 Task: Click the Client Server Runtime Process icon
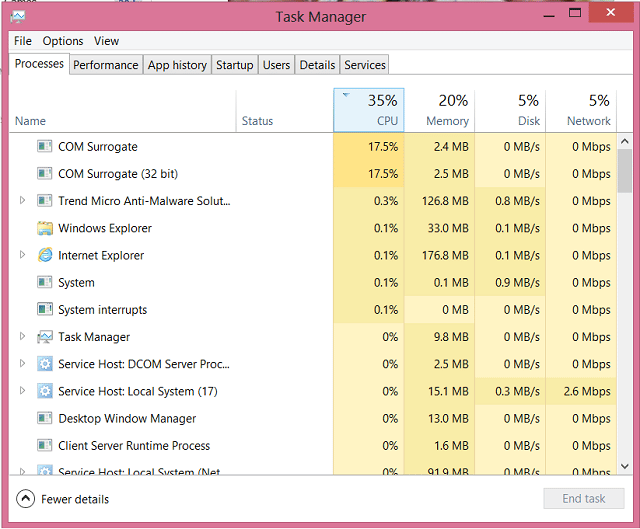[44, 445]
